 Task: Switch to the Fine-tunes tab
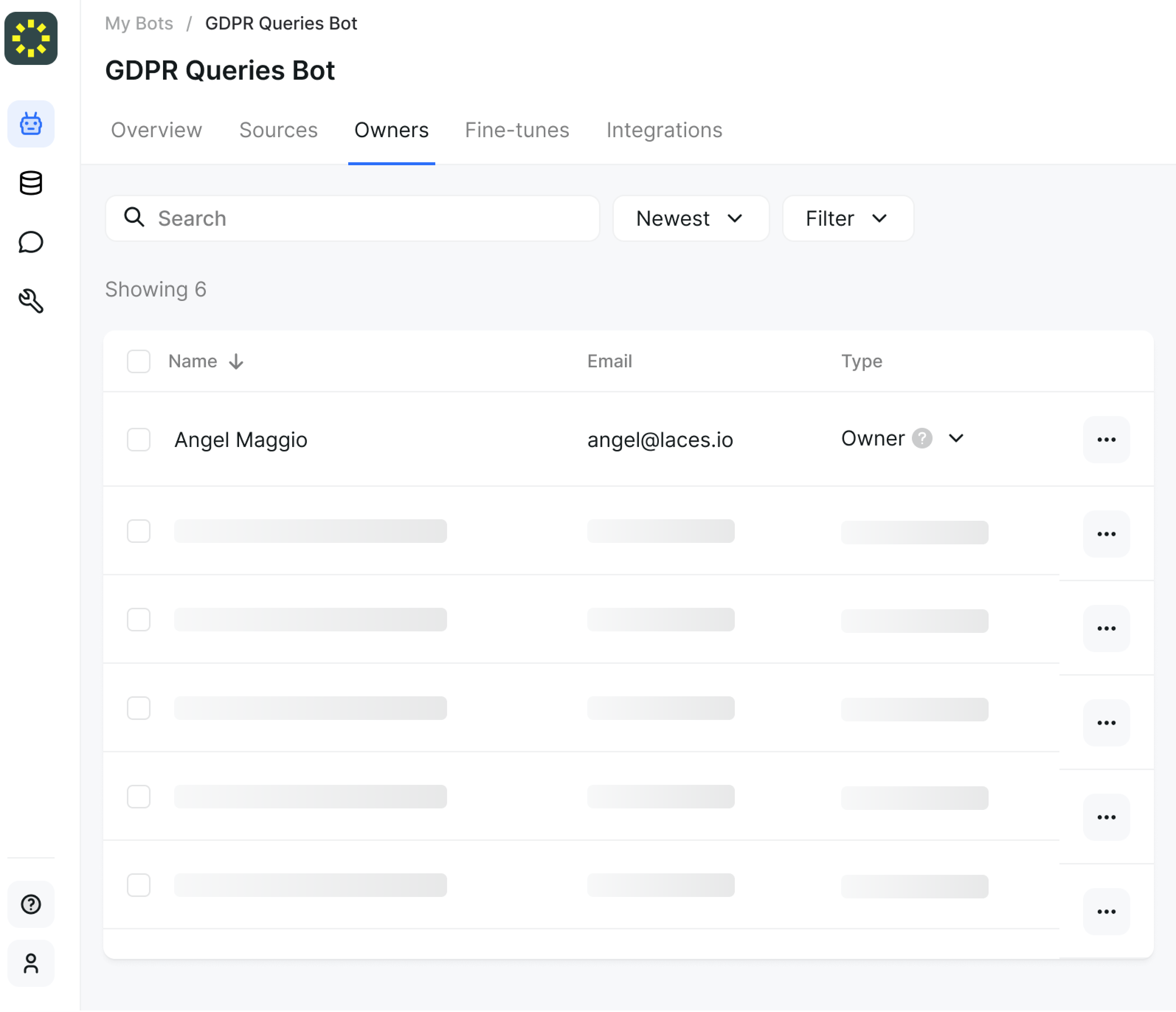tap(516, 130)
